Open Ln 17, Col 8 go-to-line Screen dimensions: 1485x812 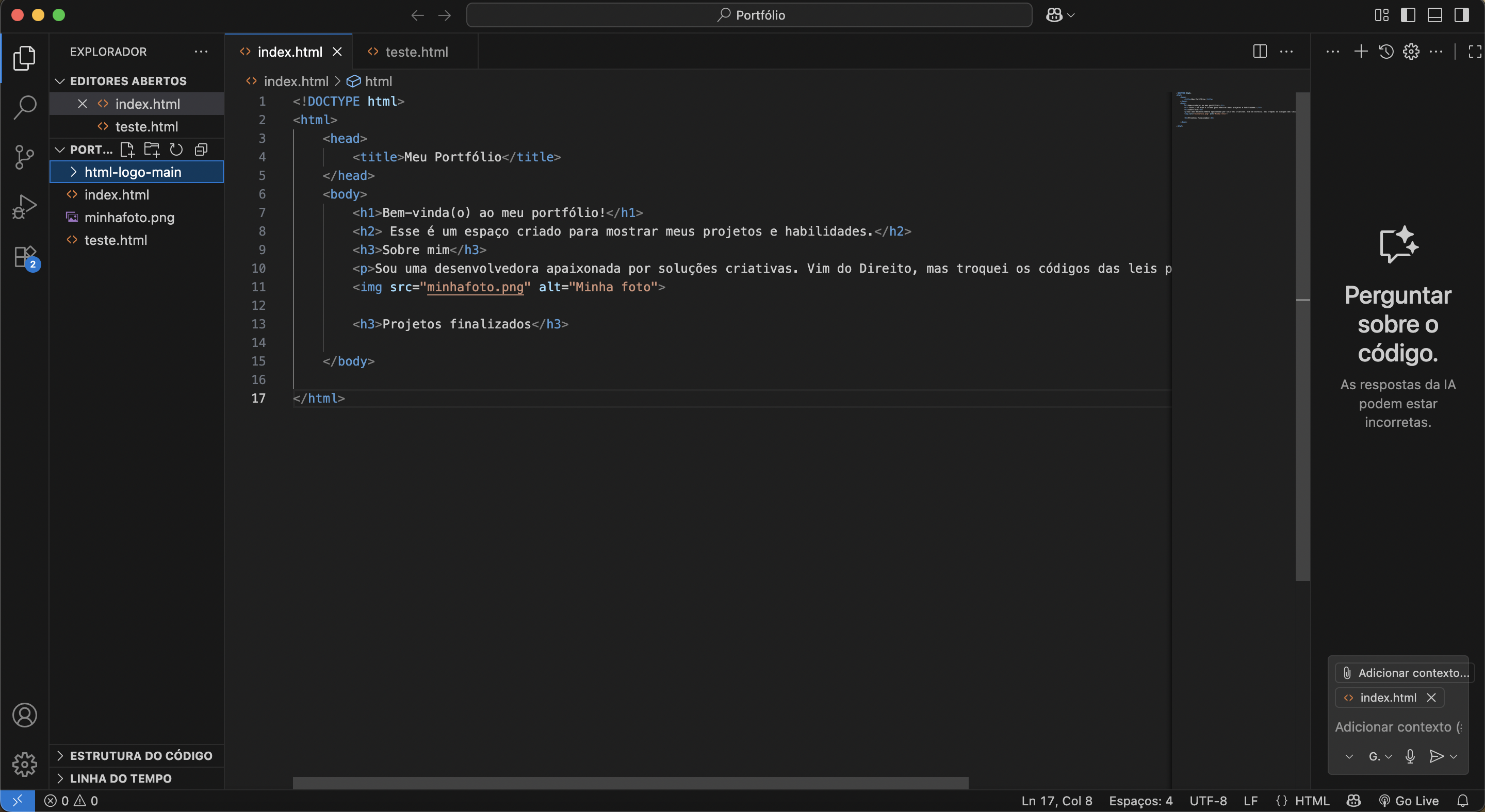pyautogui.click(x=1057, y=801)
